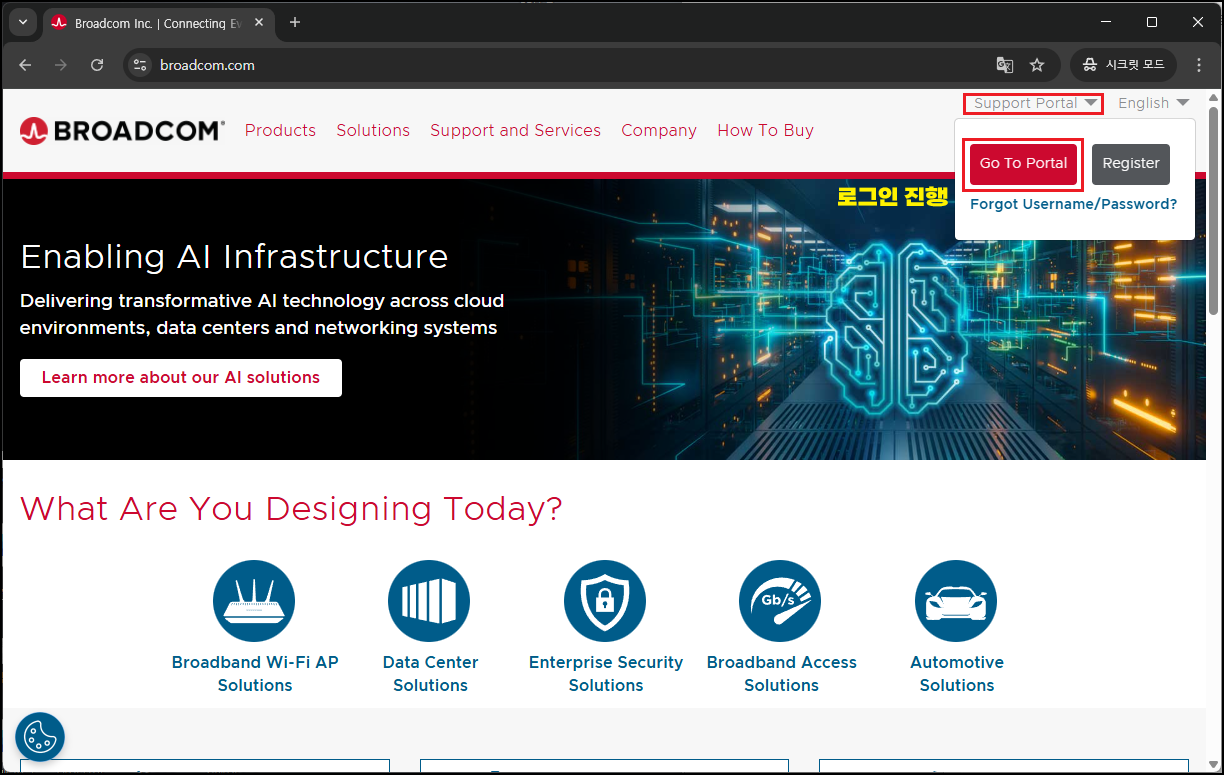Bookmark this page with the star
Viewport: 1224px width, 775px height.
1037,65
